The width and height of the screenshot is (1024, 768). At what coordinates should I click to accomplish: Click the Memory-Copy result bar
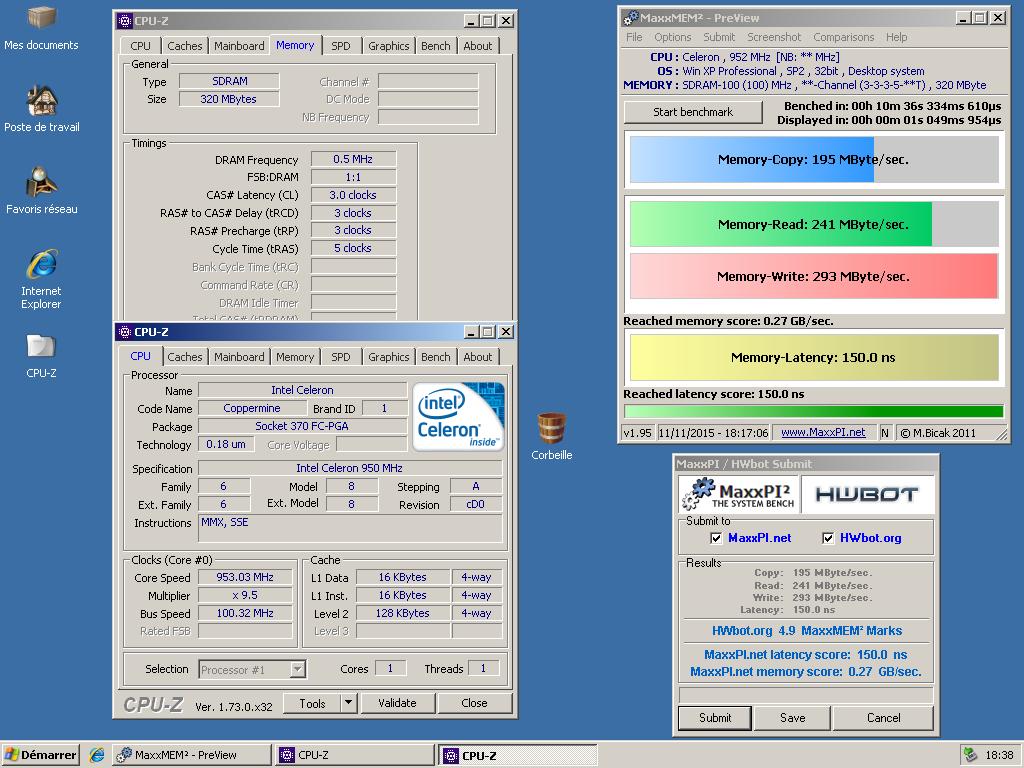pyautogui.click(x=814, y=159)
